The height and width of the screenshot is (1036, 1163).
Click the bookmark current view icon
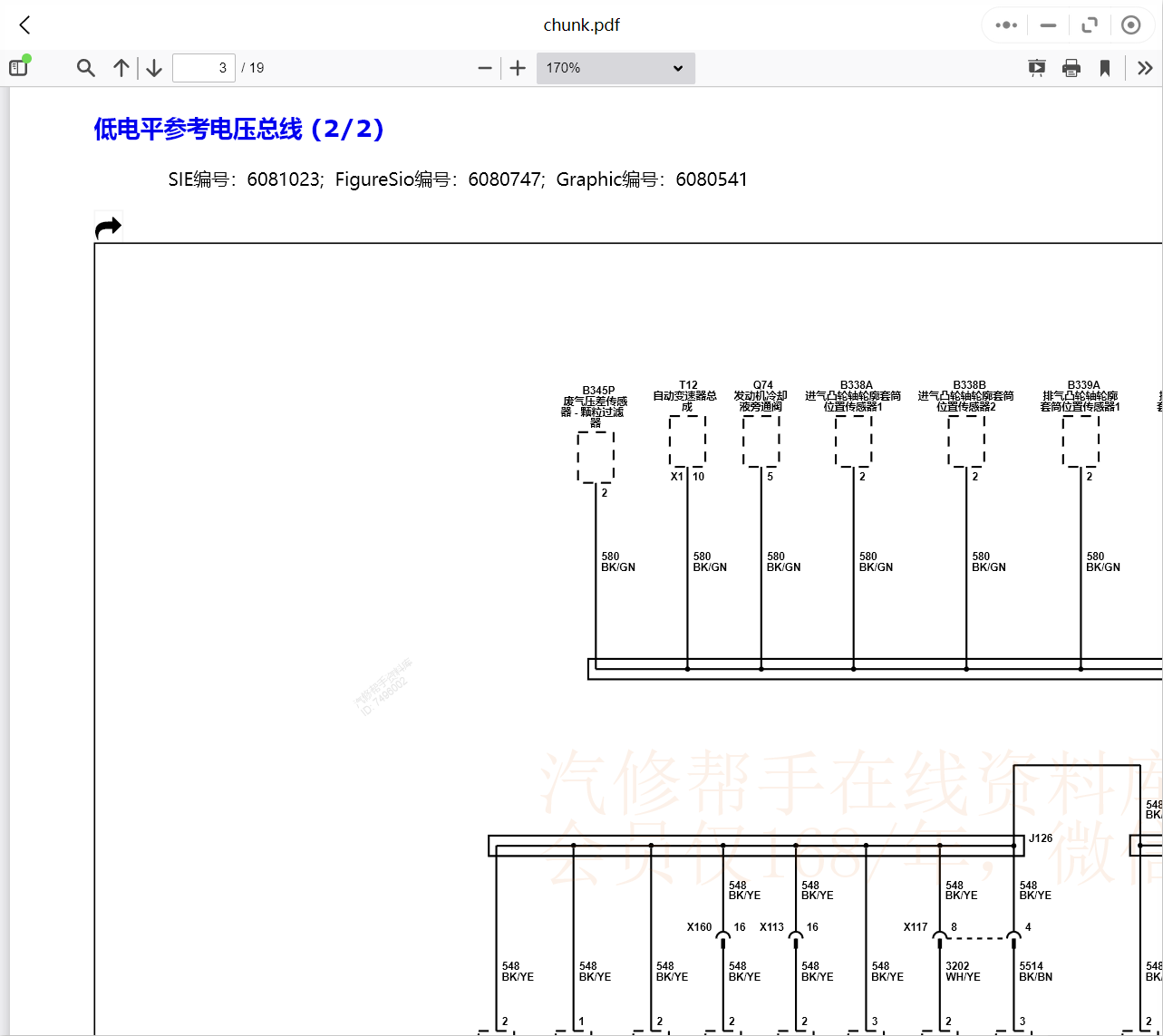(1105, 68)
